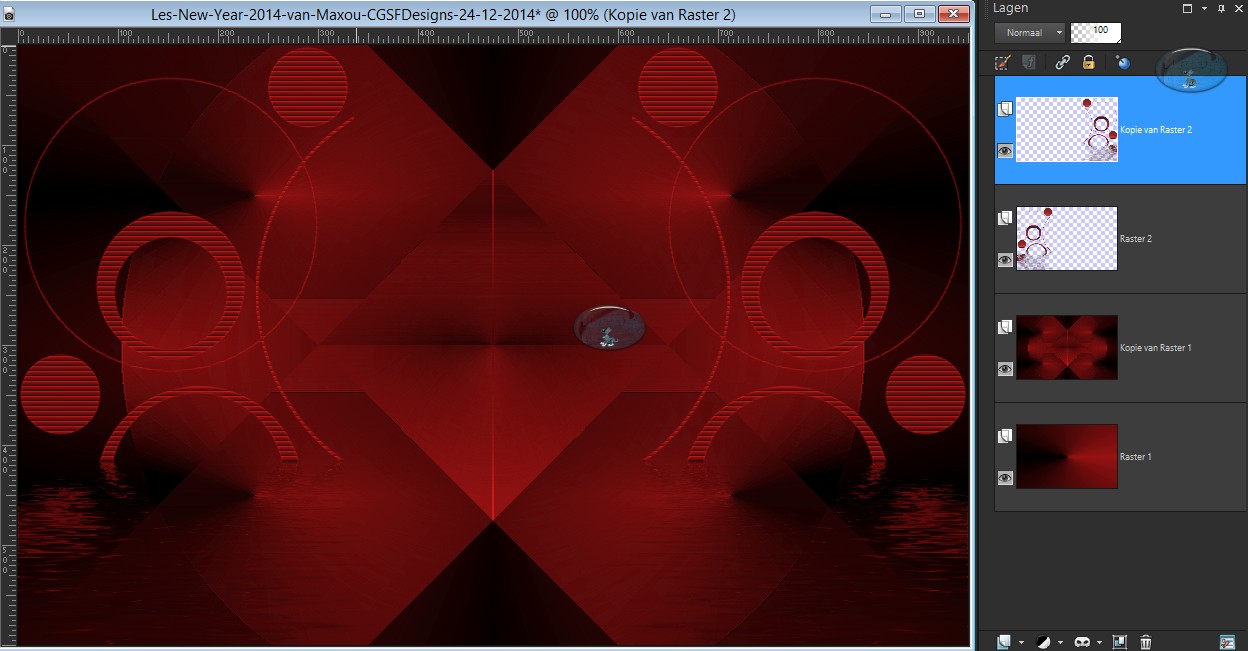The width and height of the screenshot is (1248, 651).
Task: Delete layer using the trash can icon
Action: (1146, 642)
